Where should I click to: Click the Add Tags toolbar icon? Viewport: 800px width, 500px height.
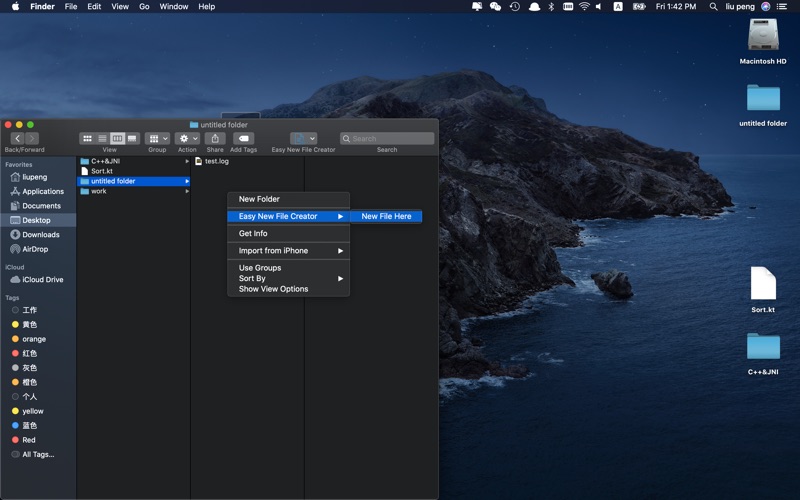pyautogui.click(x=243, y=138)
